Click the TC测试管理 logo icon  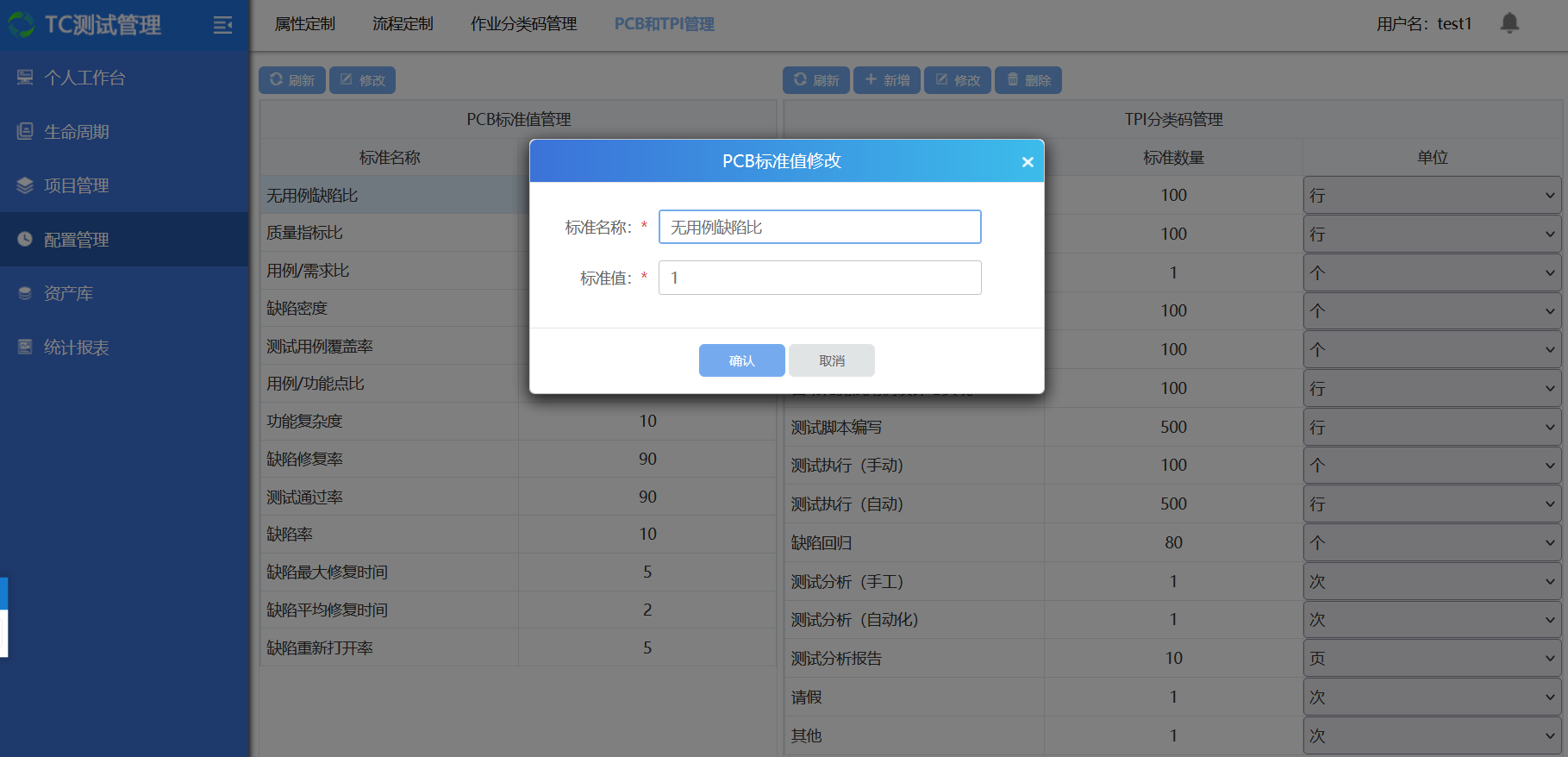(22, 25)
